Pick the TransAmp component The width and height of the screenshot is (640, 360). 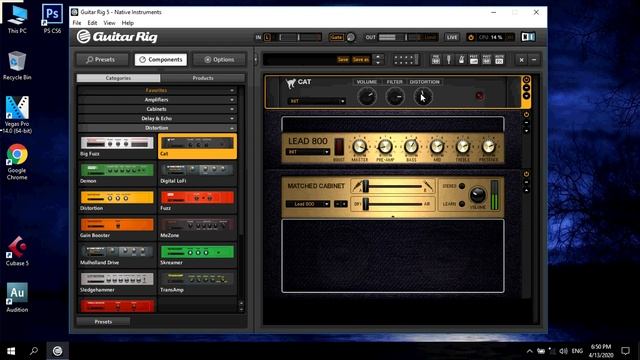(x=197, y=283)
